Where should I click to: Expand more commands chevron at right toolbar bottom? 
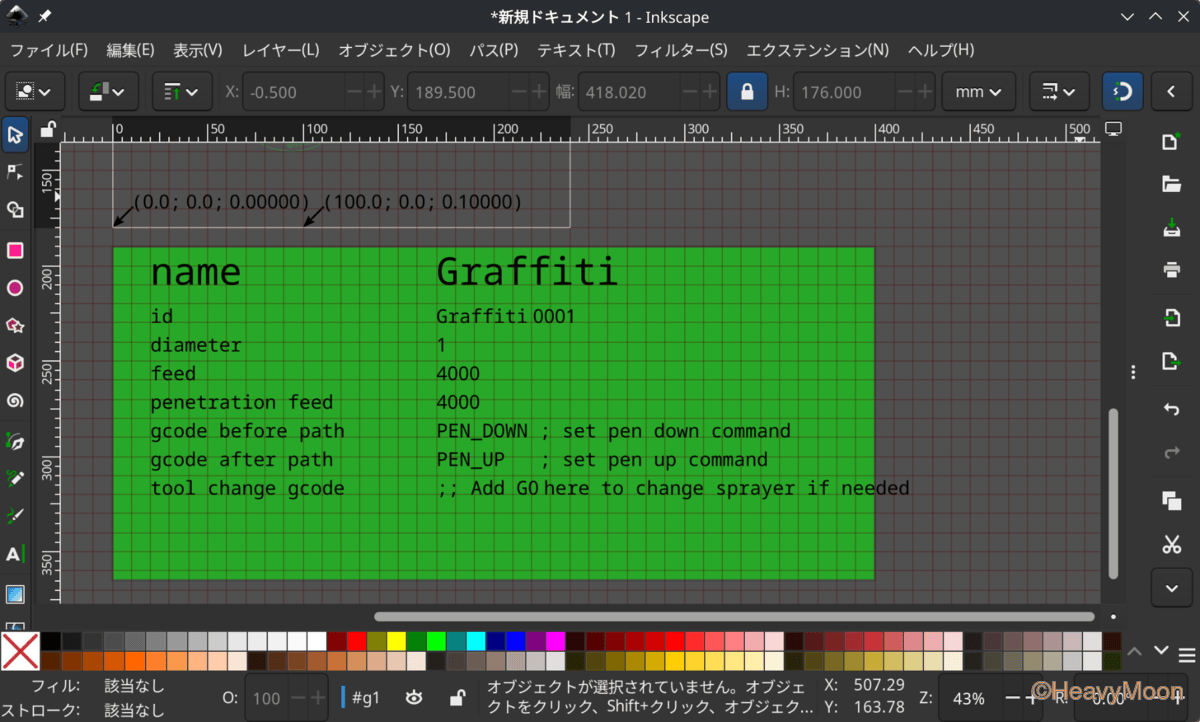[1171, 590]
